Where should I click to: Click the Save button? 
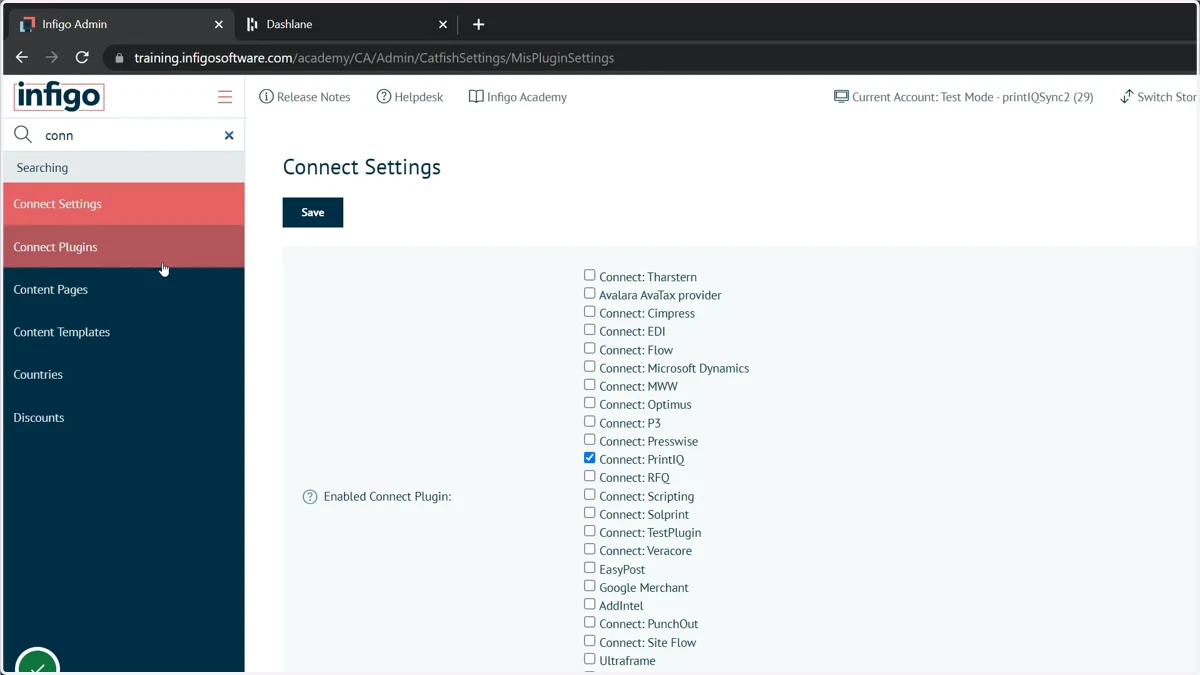pyautogui.click(x=313, y=212)
